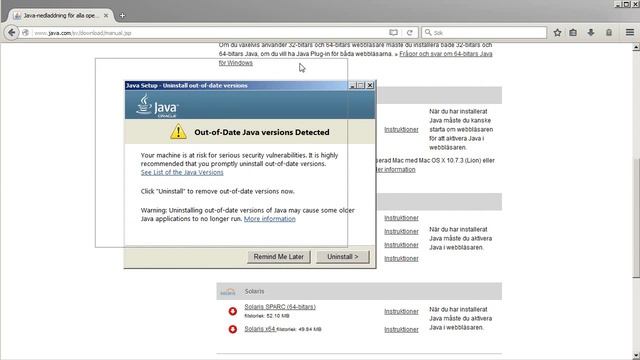
Task: Minimize the Java Setup dialog
Action: (x=353, y=85)
